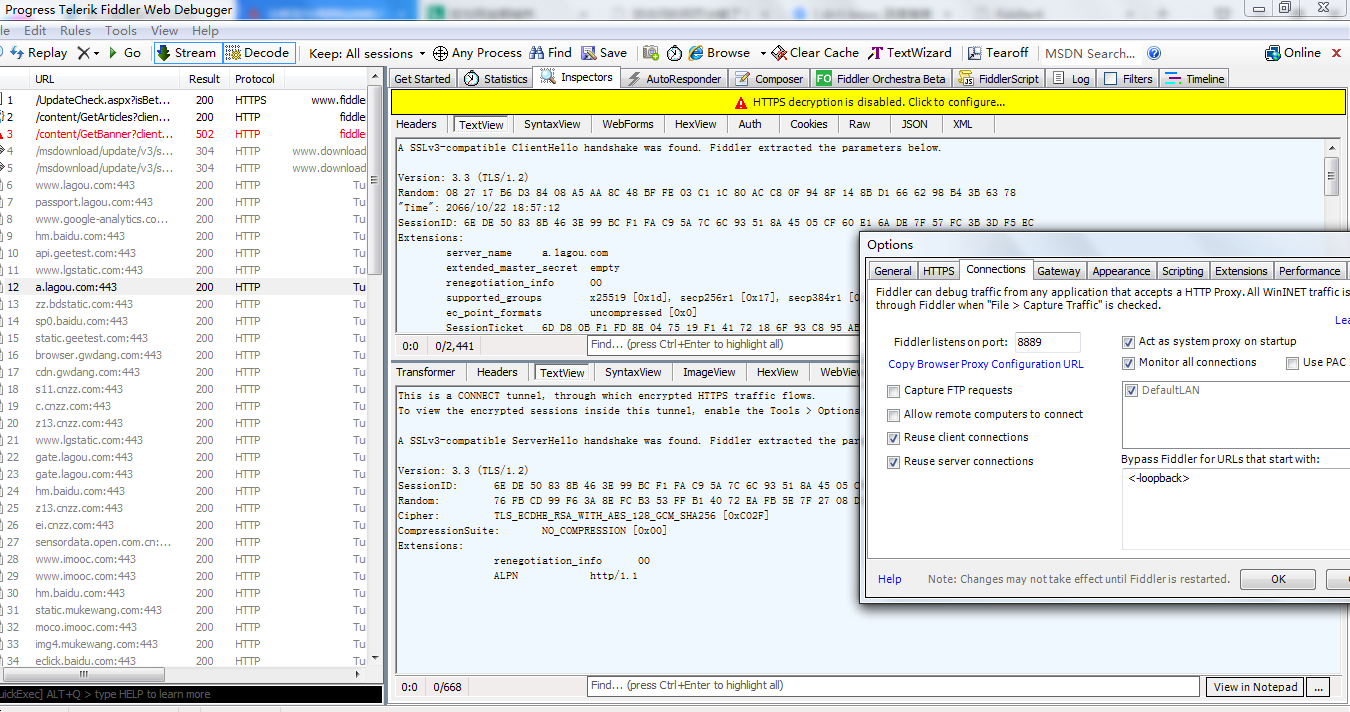The width and height of the screenshot is (1350, 712).
Task: Click the Tearoff toolbar button
Action: click(998, 53)
